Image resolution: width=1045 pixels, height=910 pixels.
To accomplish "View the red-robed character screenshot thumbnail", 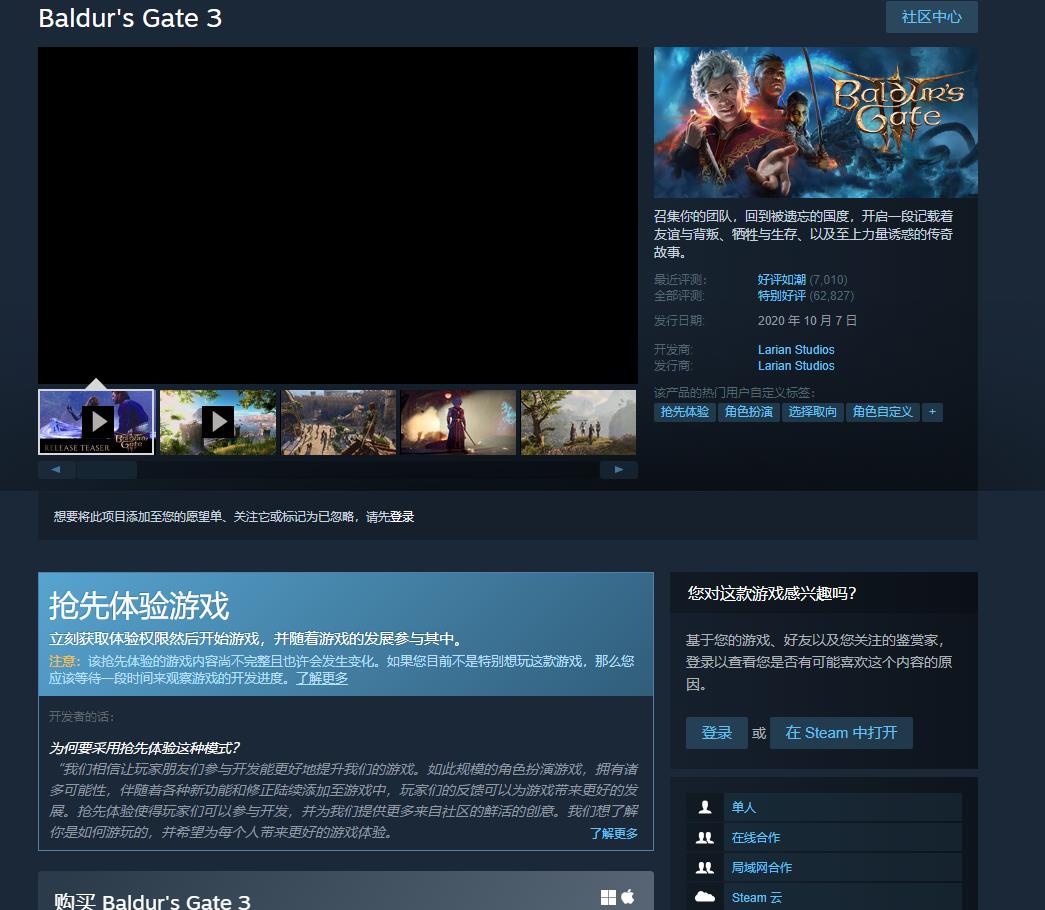I will point(459,422).
